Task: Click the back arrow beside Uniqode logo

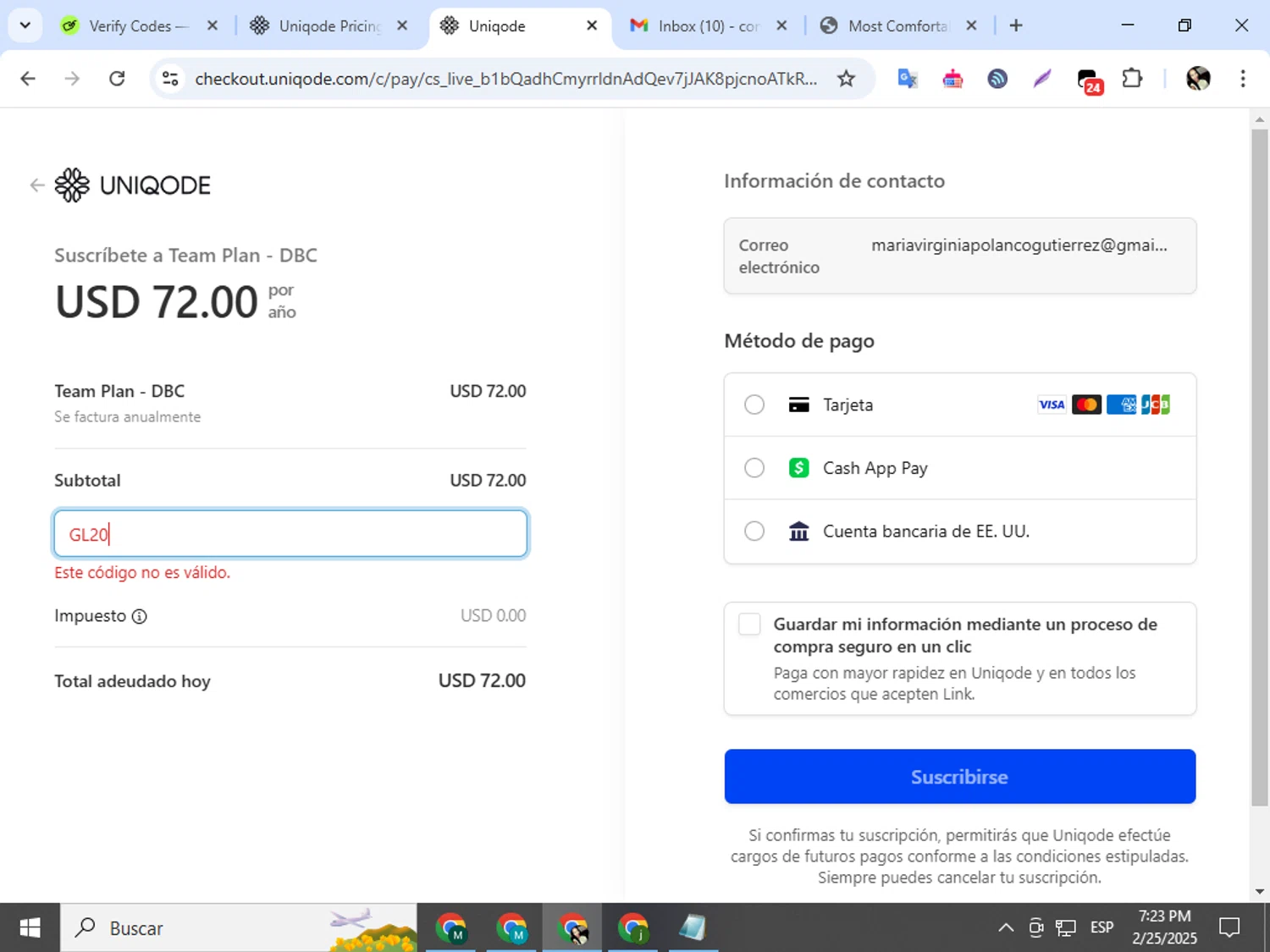Action: pyautogui.click(x=36, y=184)
